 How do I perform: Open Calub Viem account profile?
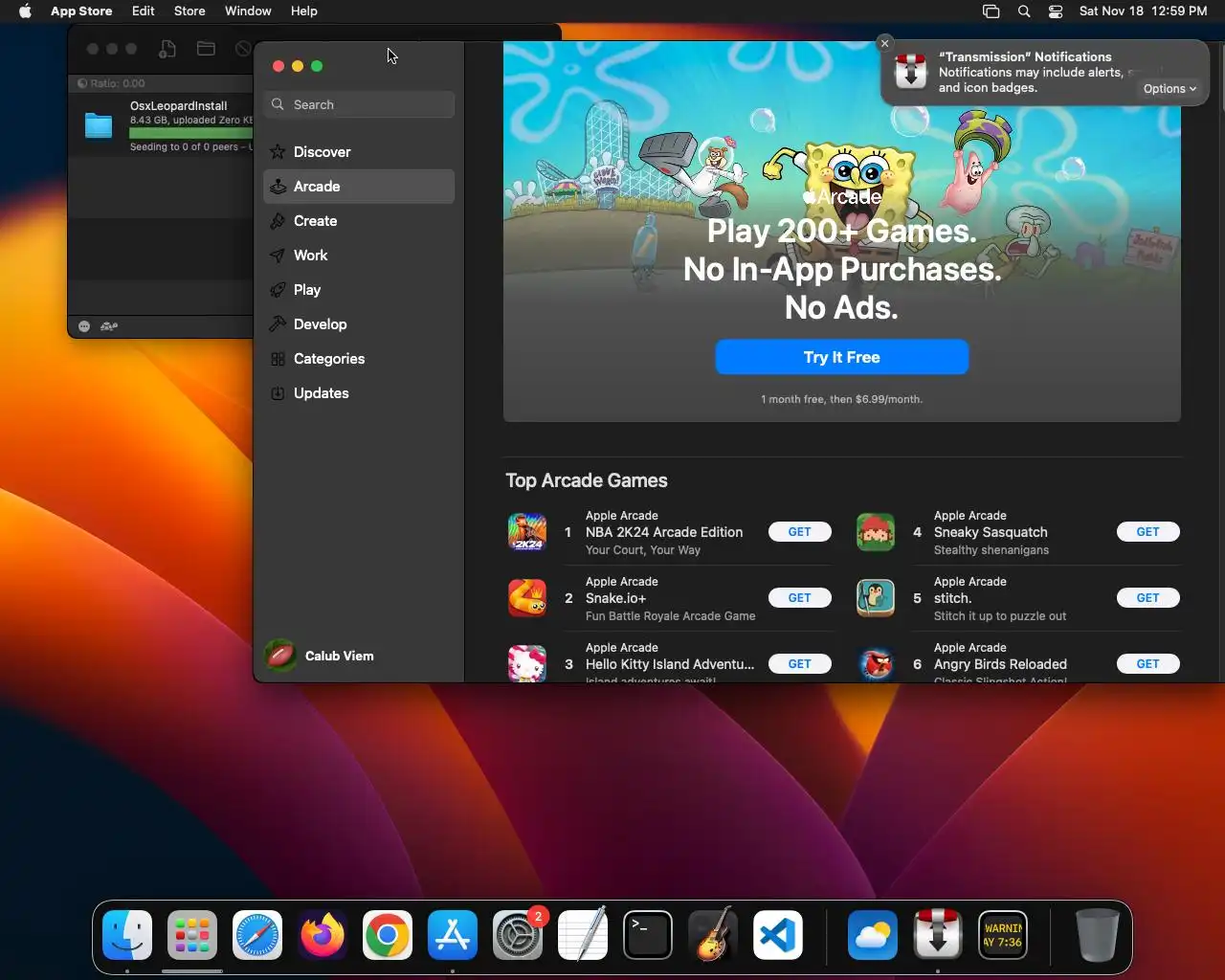point(321,656)
